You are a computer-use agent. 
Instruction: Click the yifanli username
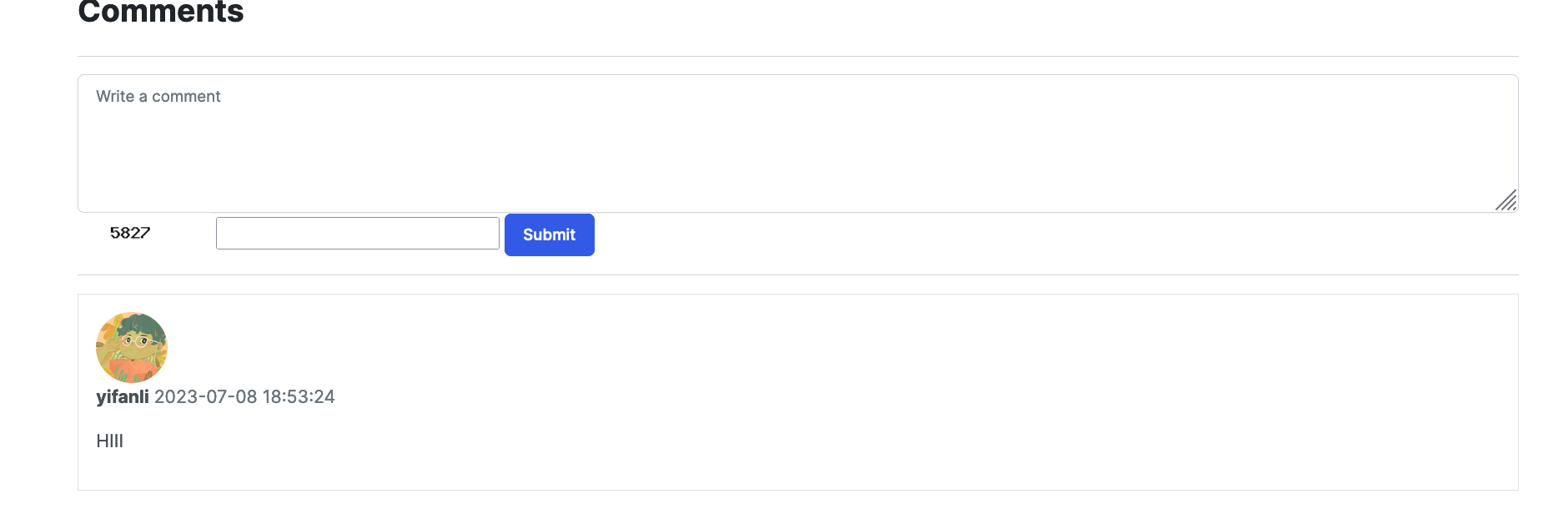point(122,397)
